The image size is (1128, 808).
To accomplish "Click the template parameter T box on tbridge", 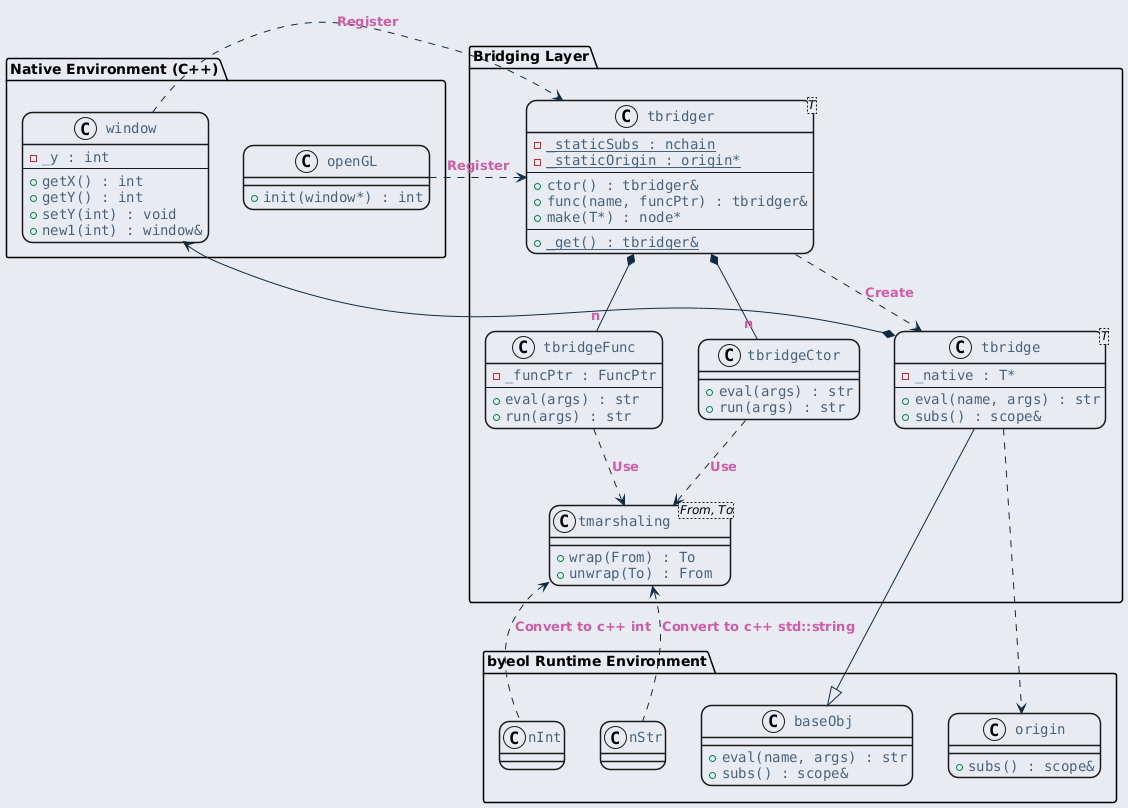I will [1104, 335].
